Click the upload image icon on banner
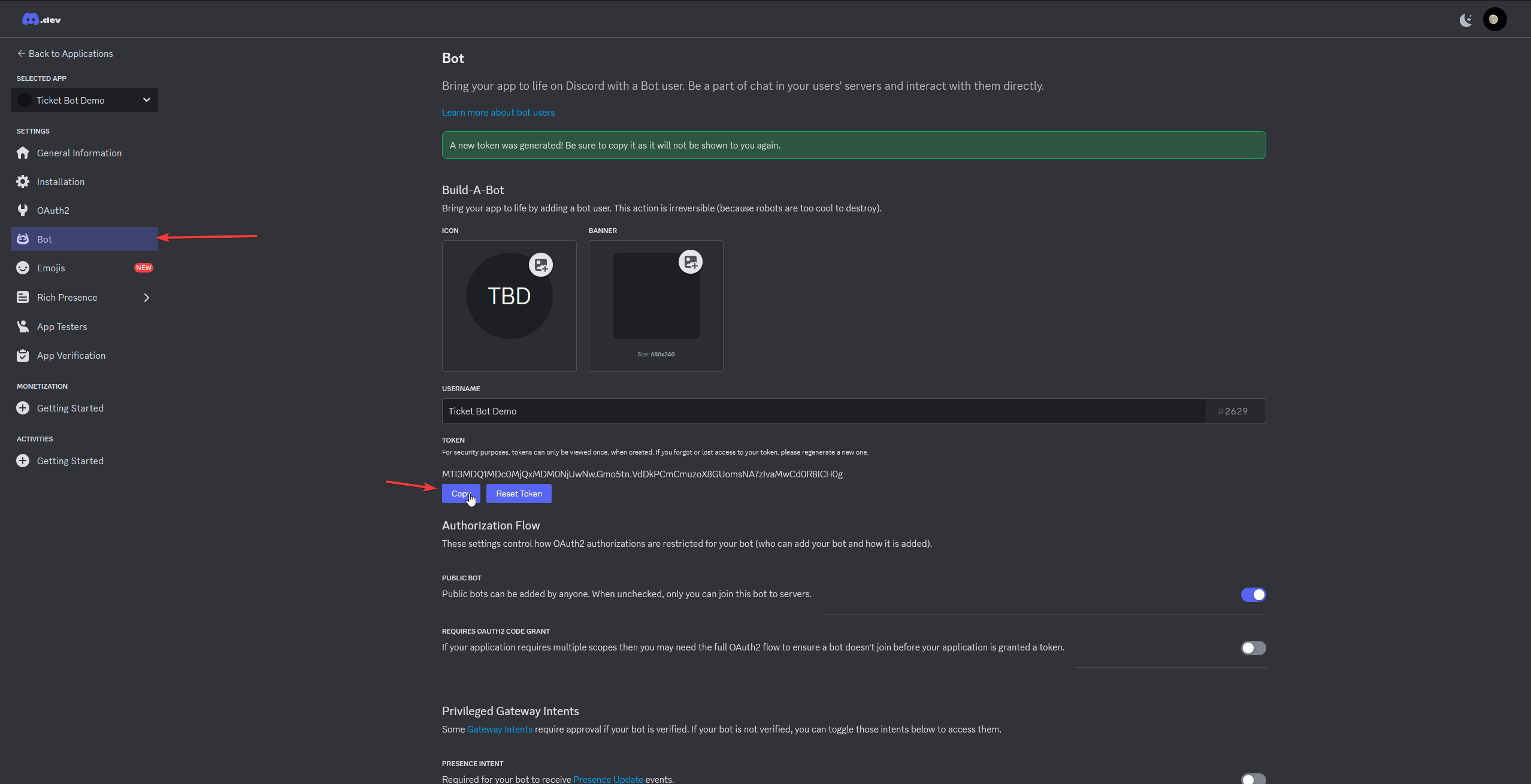Viewport: 1531px width, 784px height. pos(690,262)
